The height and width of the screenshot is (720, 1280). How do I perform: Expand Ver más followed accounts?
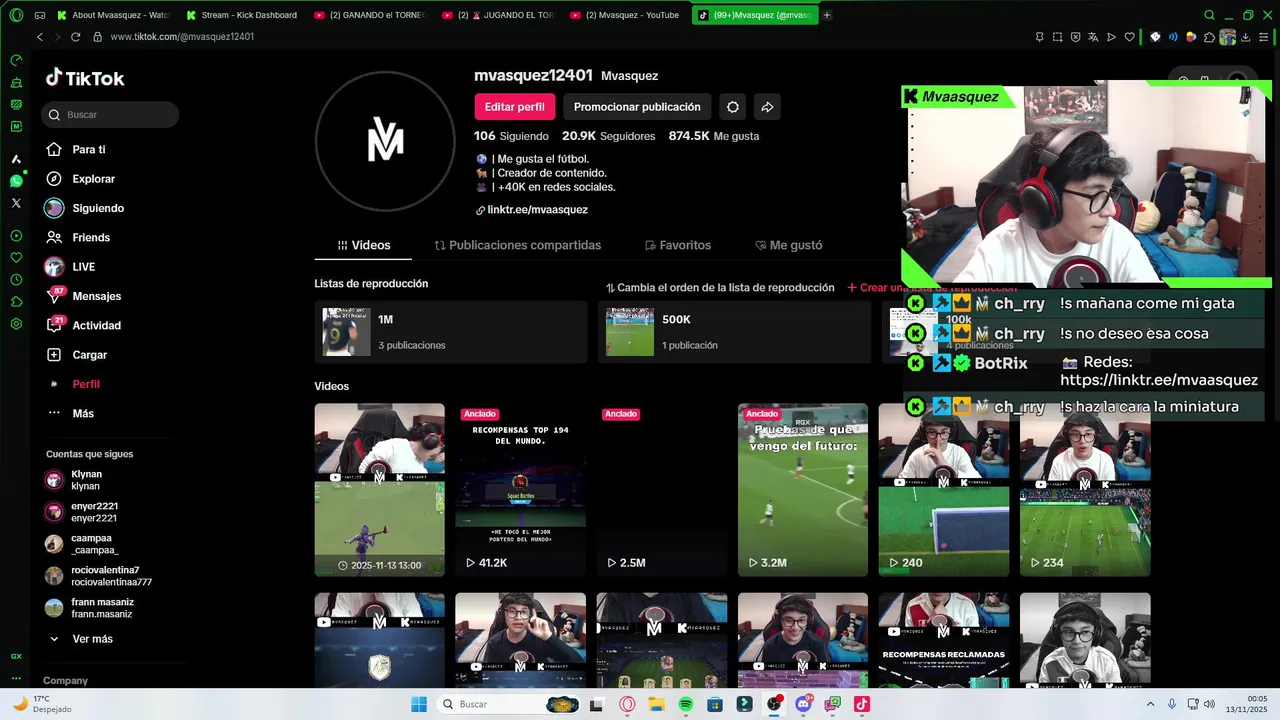(x=80, y=639)
